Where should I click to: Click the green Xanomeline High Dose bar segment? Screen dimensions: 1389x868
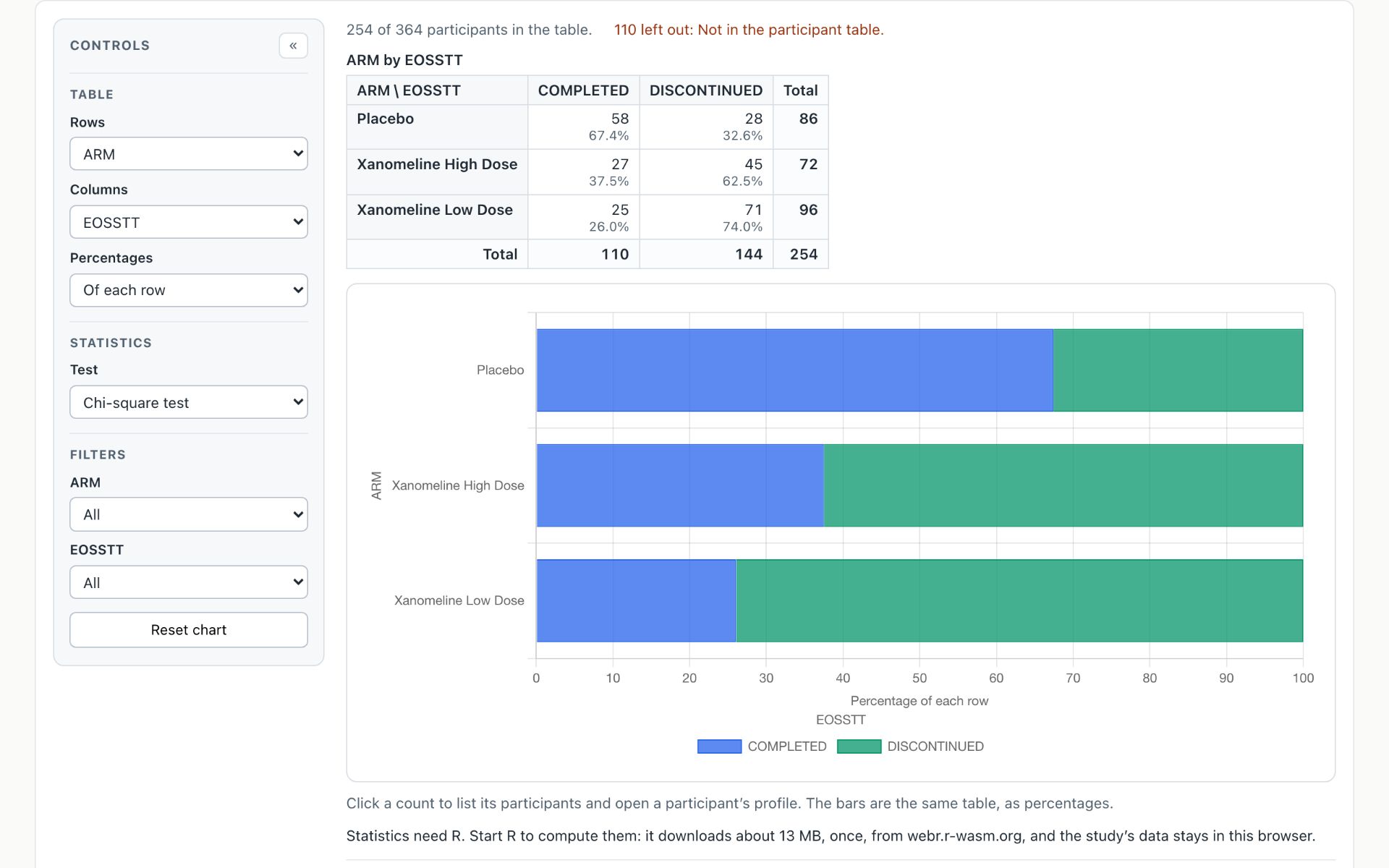pyautogui.click(x=1063, y=485)
